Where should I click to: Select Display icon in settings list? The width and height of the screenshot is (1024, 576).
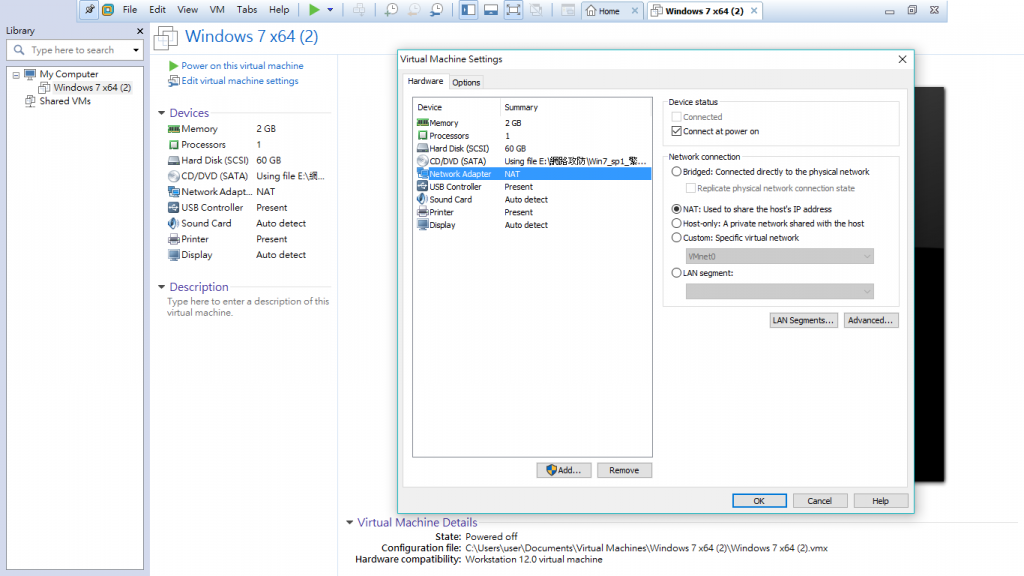tap(423, 225)
